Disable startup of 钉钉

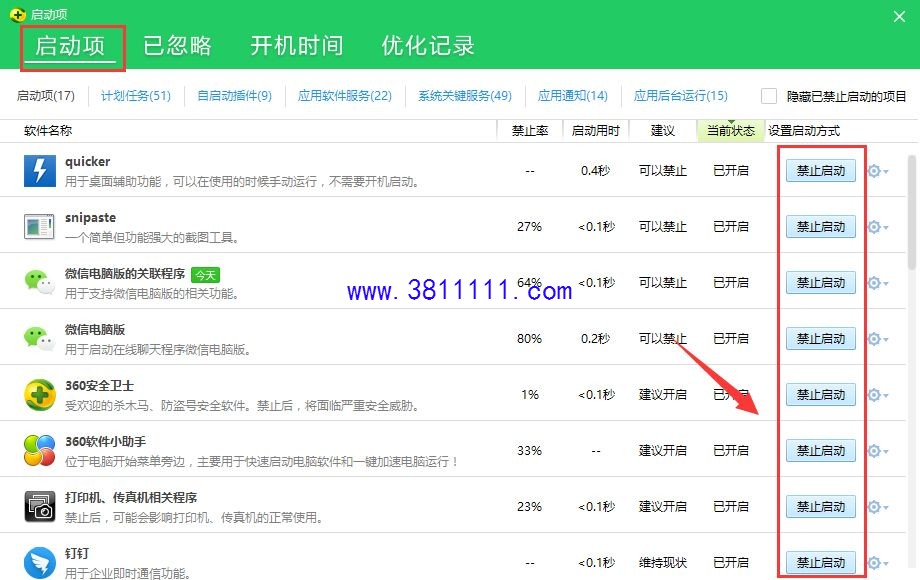click(820, 562)
